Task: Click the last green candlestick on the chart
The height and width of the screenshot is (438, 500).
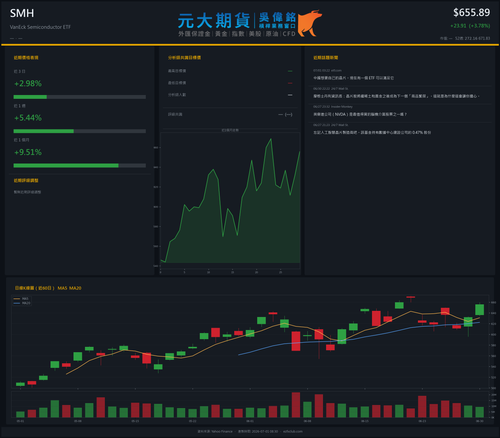Action: click(480, 309)
